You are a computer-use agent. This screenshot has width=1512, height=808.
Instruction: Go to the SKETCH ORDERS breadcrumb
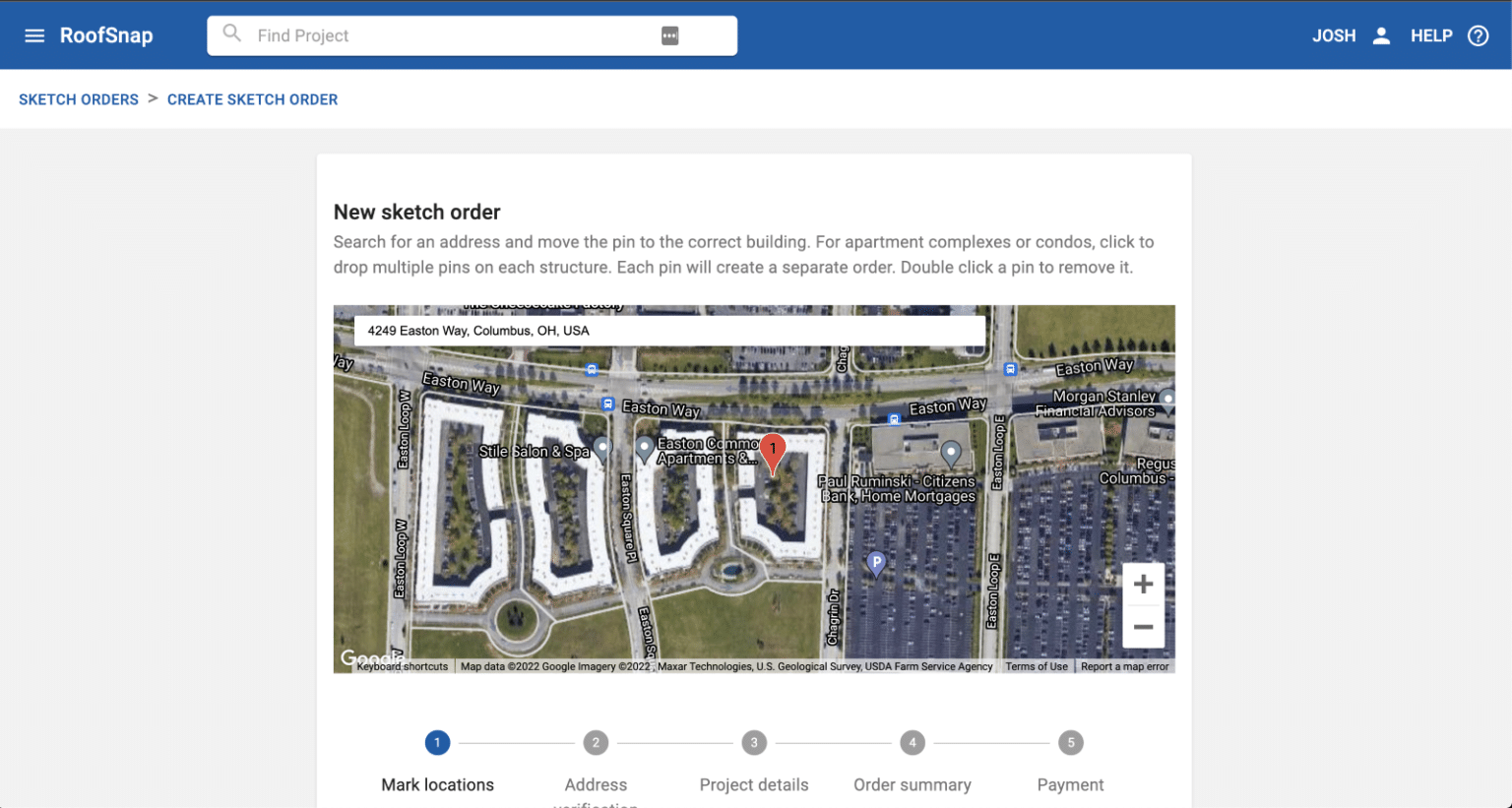(x=79, y=99)
